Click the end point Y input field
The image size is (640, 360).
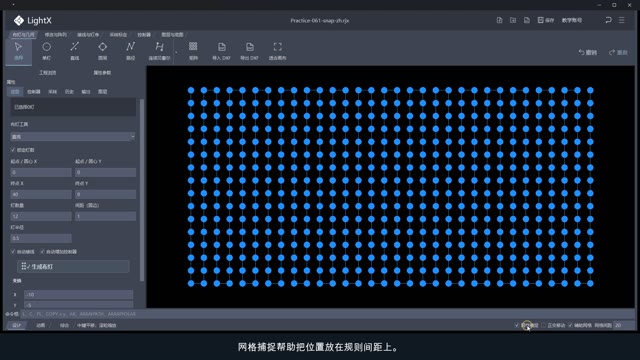point(105,194)
